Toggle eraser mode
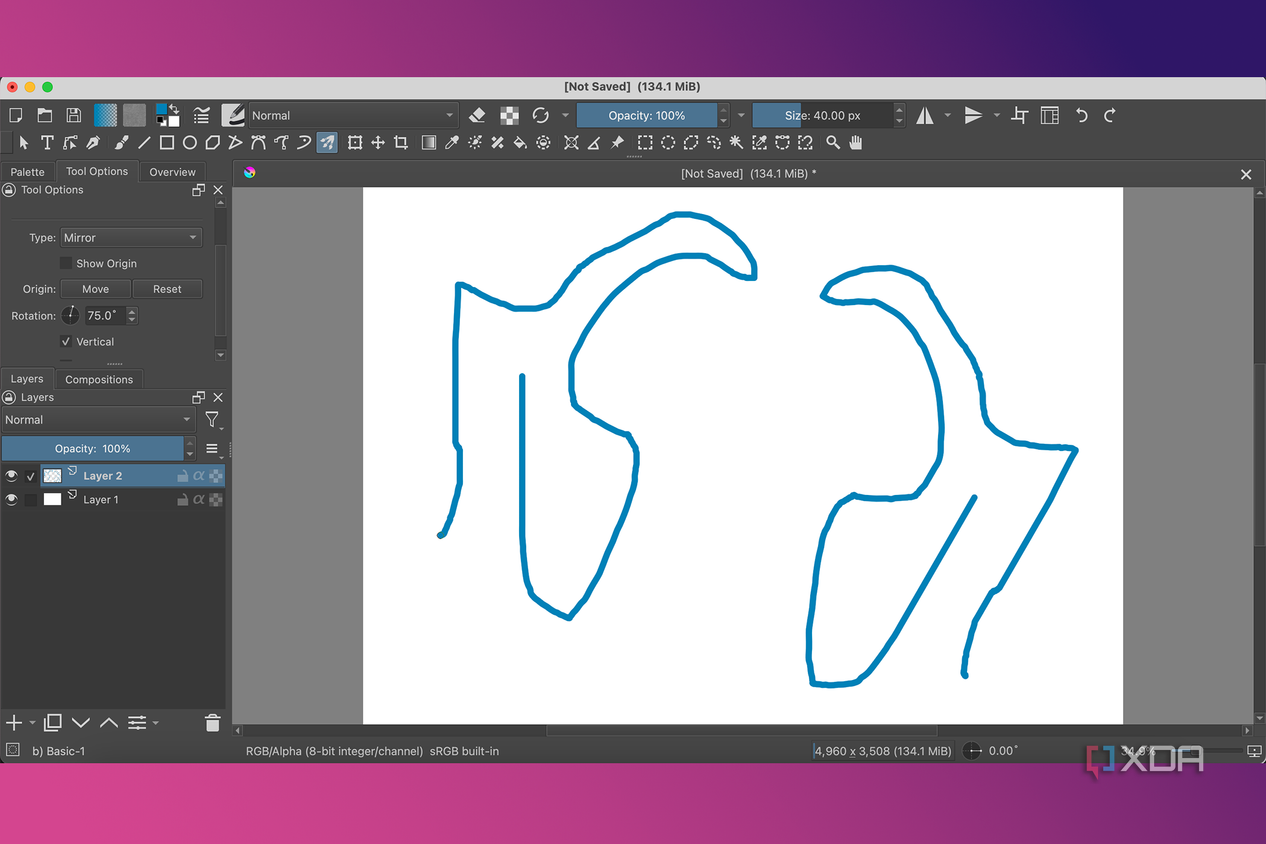 477,116
